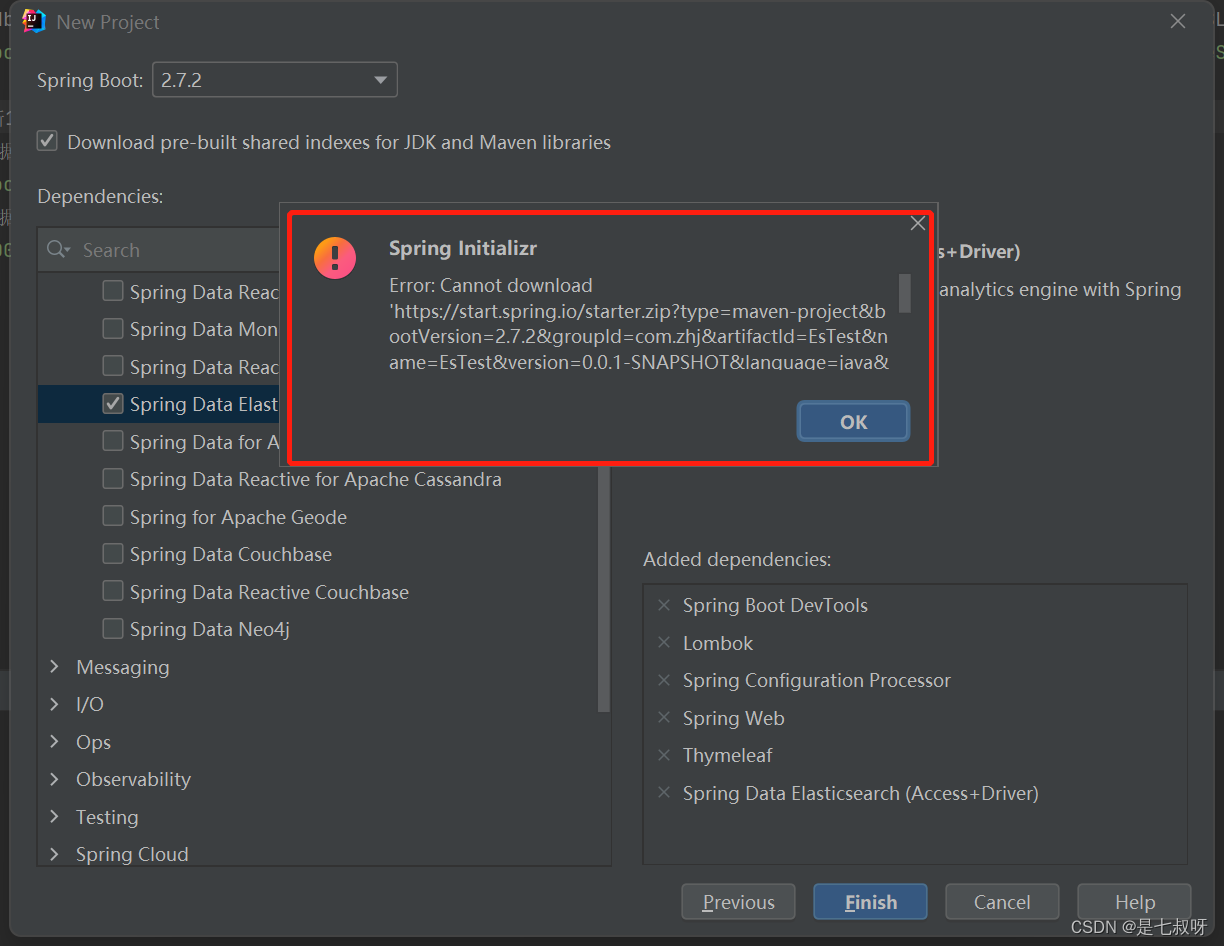This screenshot has height=946, width=1224.
Task: Click the Messaging category label
Action: [123, 667]
